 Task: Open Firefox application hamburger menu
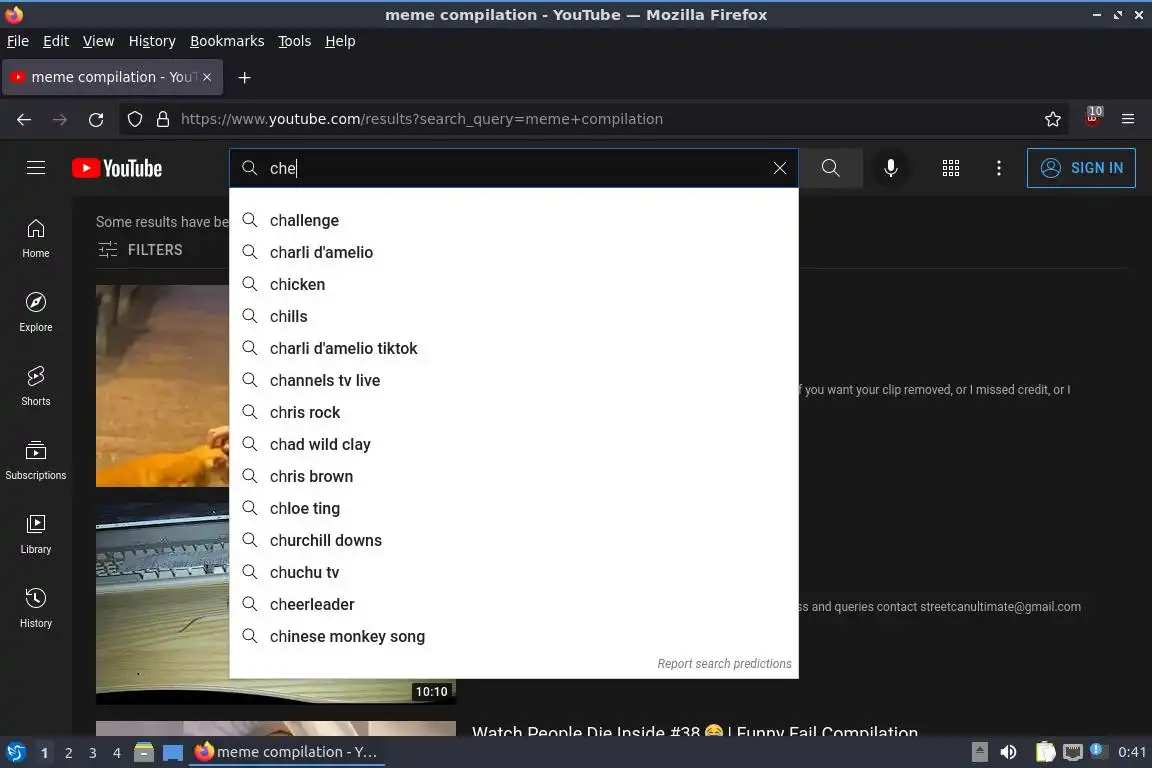point(1128,119)
